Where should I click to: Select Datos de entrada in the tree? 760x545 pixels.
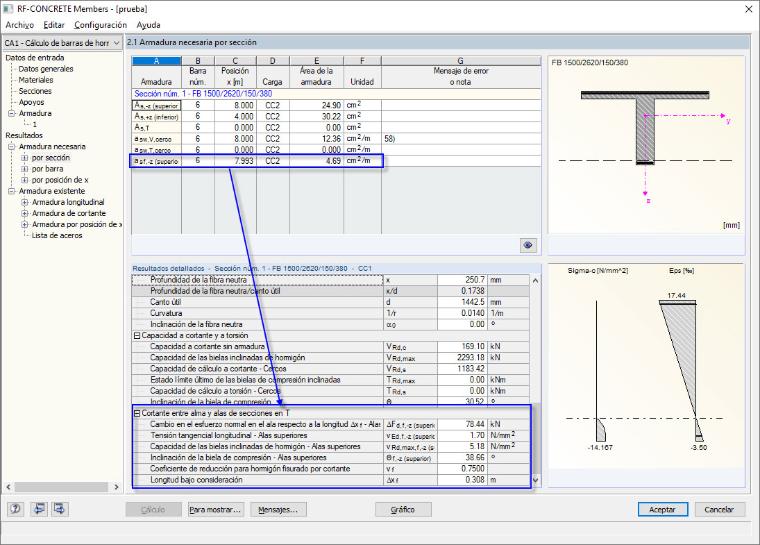34,58
